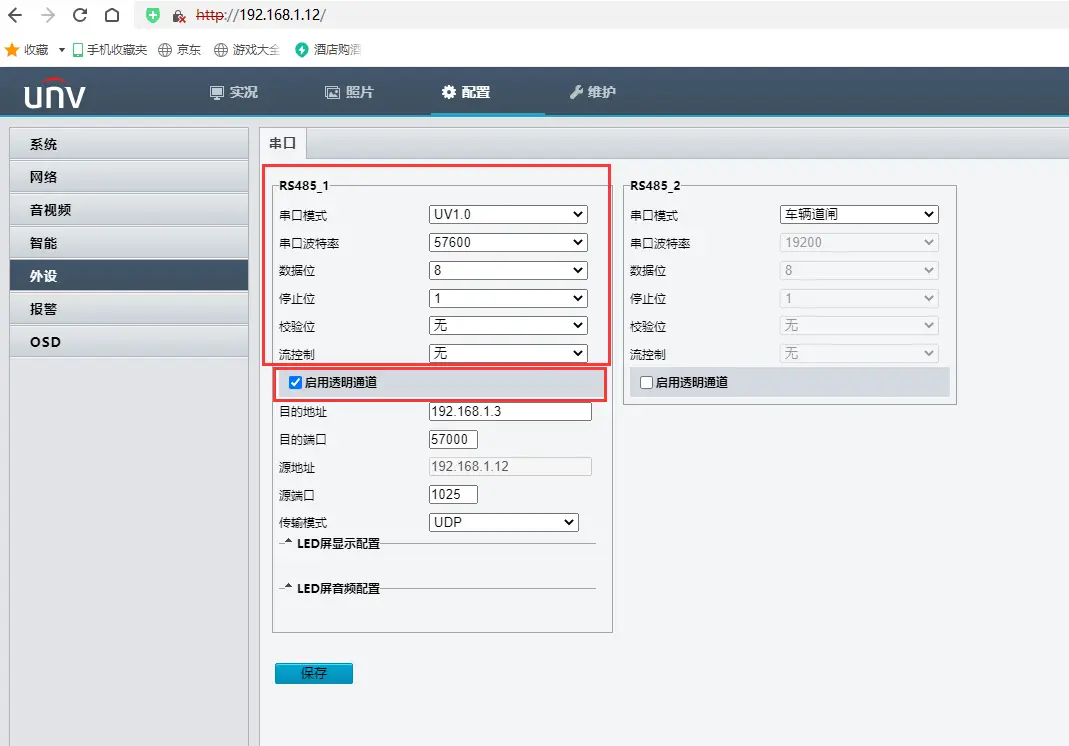Open RS485_1 baud rate dropdown showing 57600
This screenshot has width=1069, height=746.
(508, 242)
